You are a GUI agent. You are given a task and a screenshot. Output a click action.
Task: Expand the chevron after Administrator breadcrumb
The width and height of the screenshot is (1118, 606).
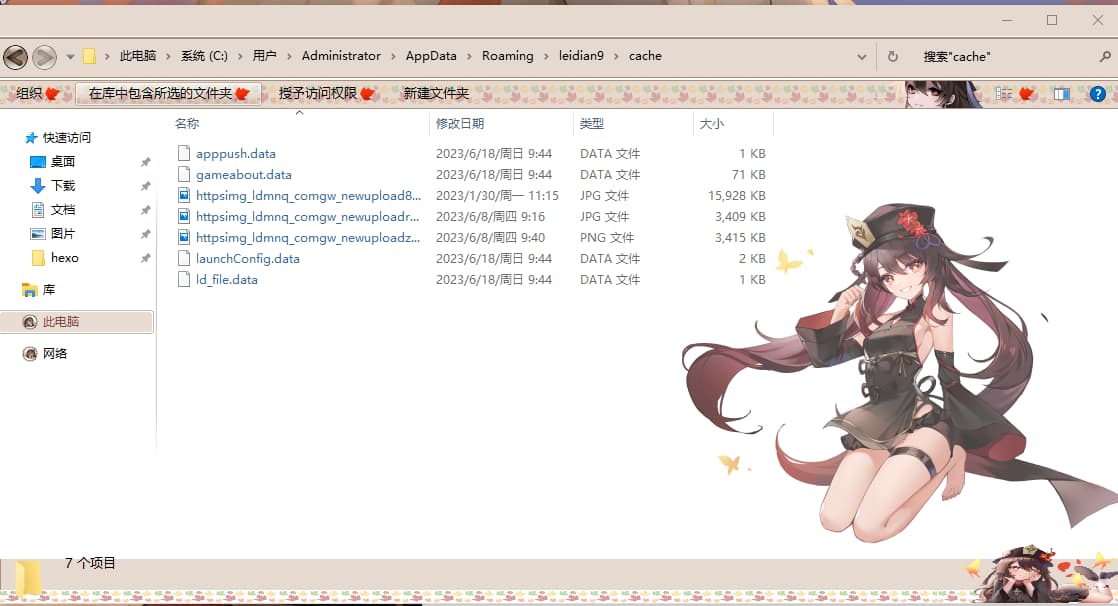pyautogui.click(x=393, y=56)
